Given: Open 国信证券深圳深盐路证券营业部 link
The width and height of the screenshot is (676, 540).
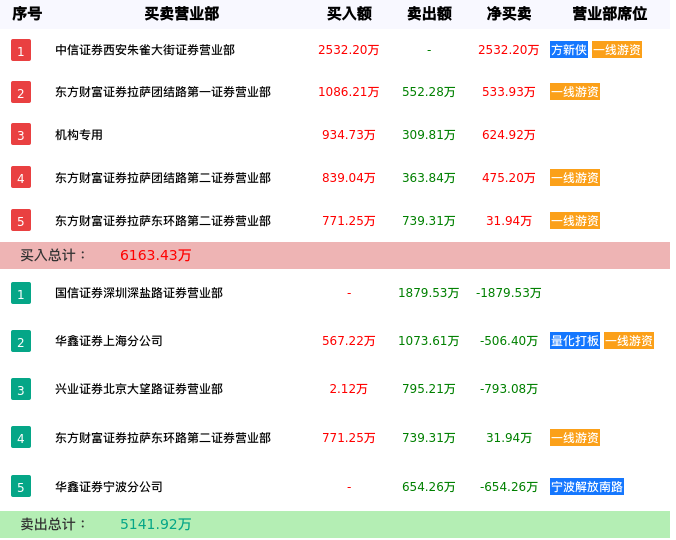Looking at the screenshot, I should click(139, 293).
